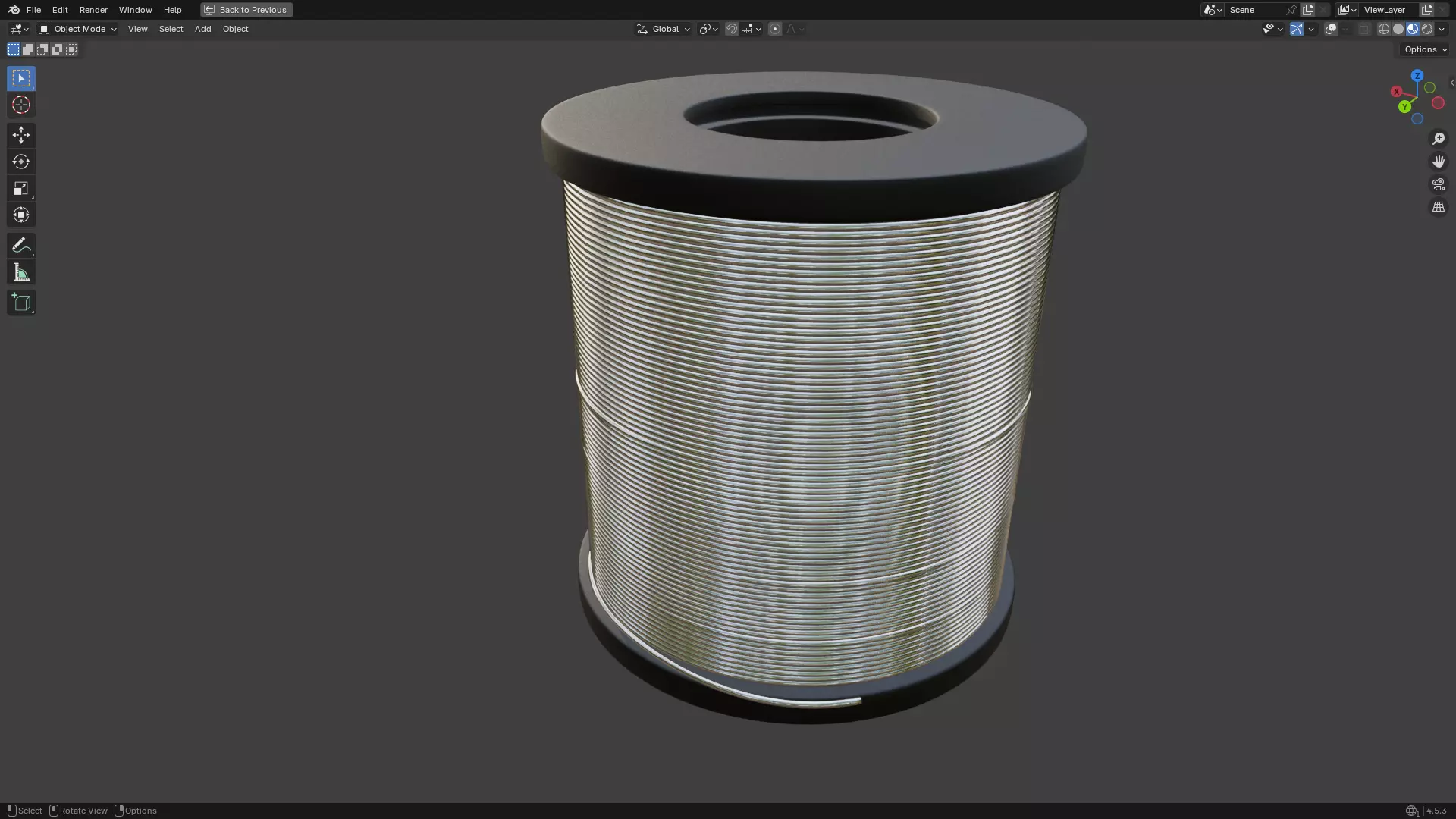Select the Annotate tool

click(x=21, y=245)
